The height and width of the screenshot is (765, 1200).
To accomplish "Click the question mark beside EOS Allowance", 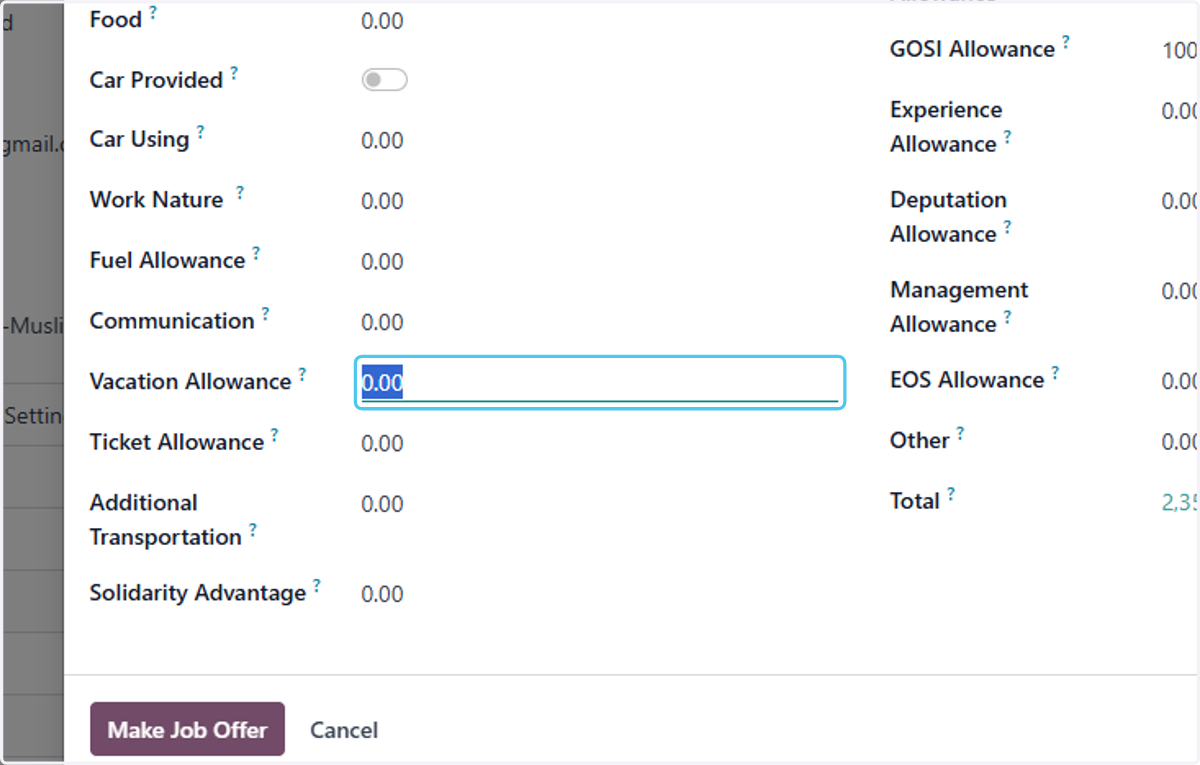I will (x=1055, y=374).
